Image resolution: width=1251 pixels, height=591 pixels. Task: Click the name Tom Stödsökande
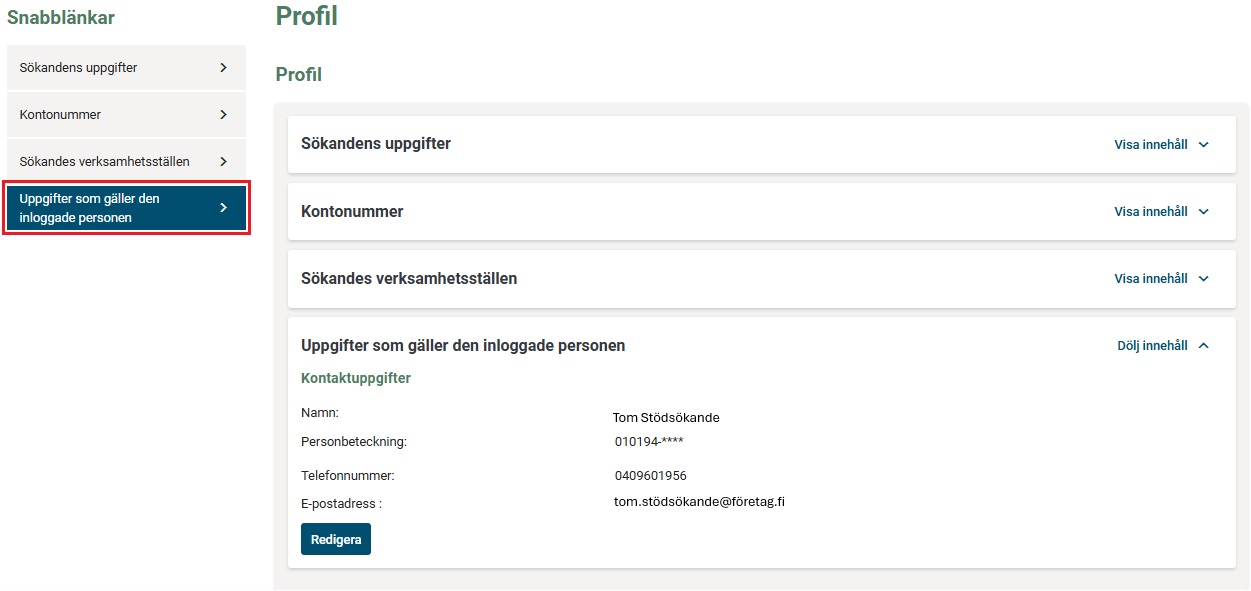(666, 418)
